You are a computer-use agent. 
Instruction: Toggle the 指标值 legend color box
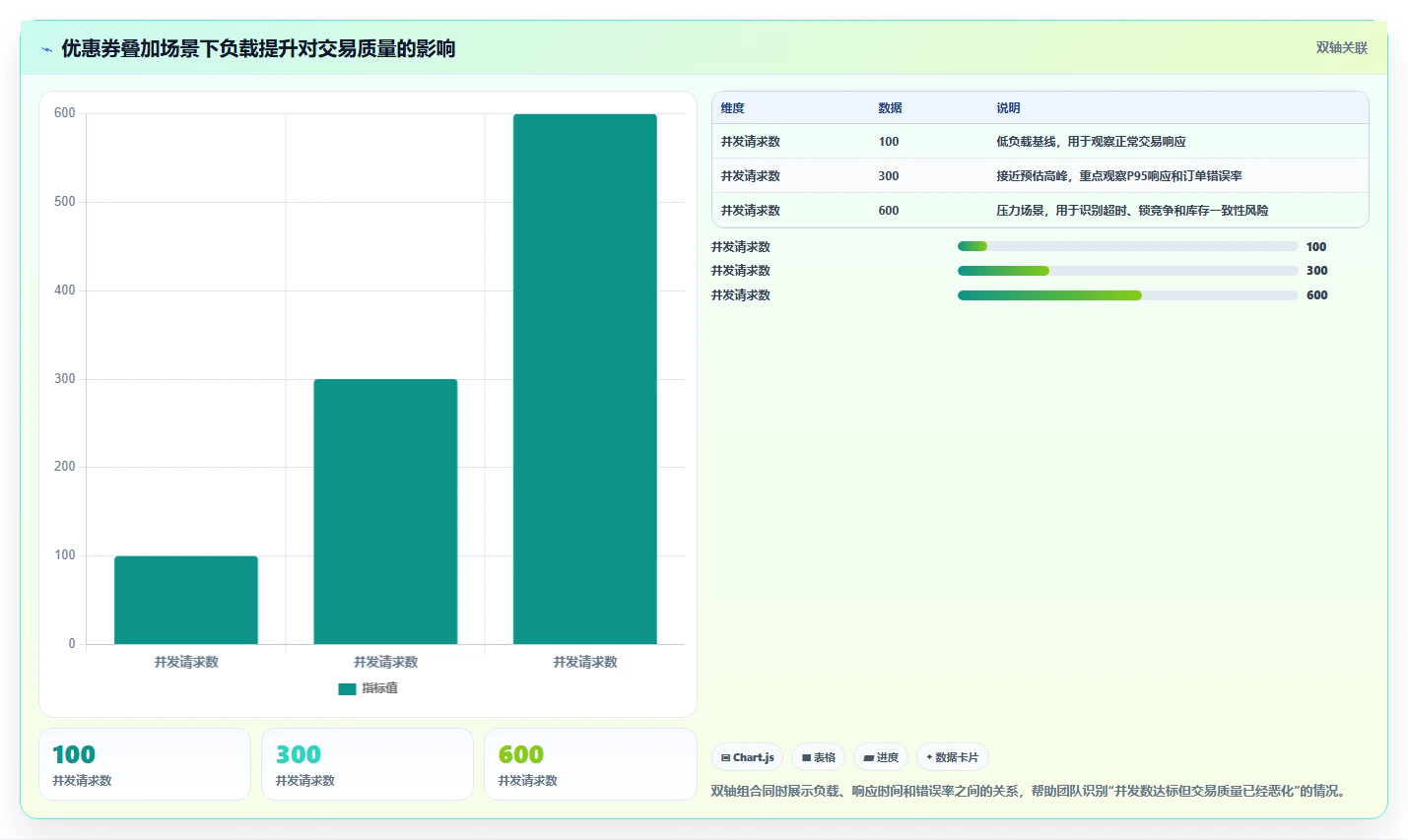click(x=347, y=689)
